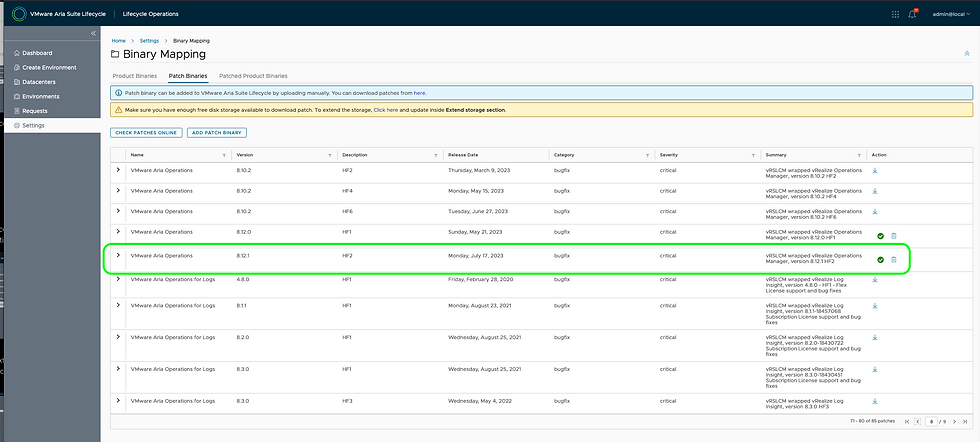Download Operations for Logs 8.3.0 HF3 patch
The height and width of the screenshot is (442, 980).
coord(875,401)
